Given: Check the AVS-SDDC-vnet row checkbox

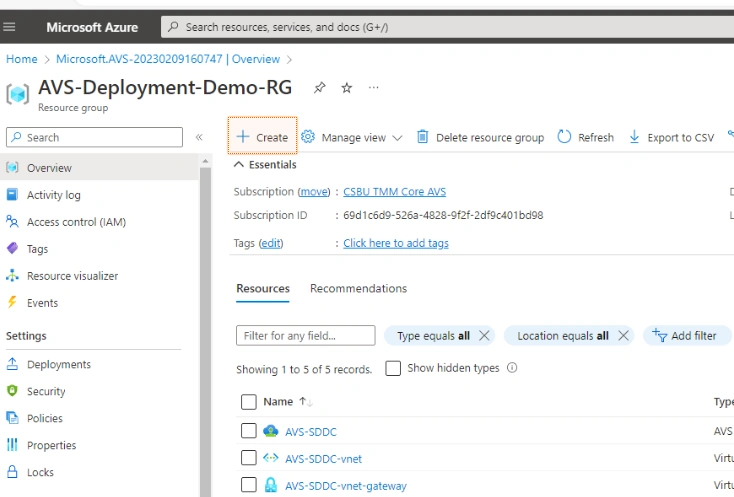Looking at the screenshot, I should click(x=249, y=458).
